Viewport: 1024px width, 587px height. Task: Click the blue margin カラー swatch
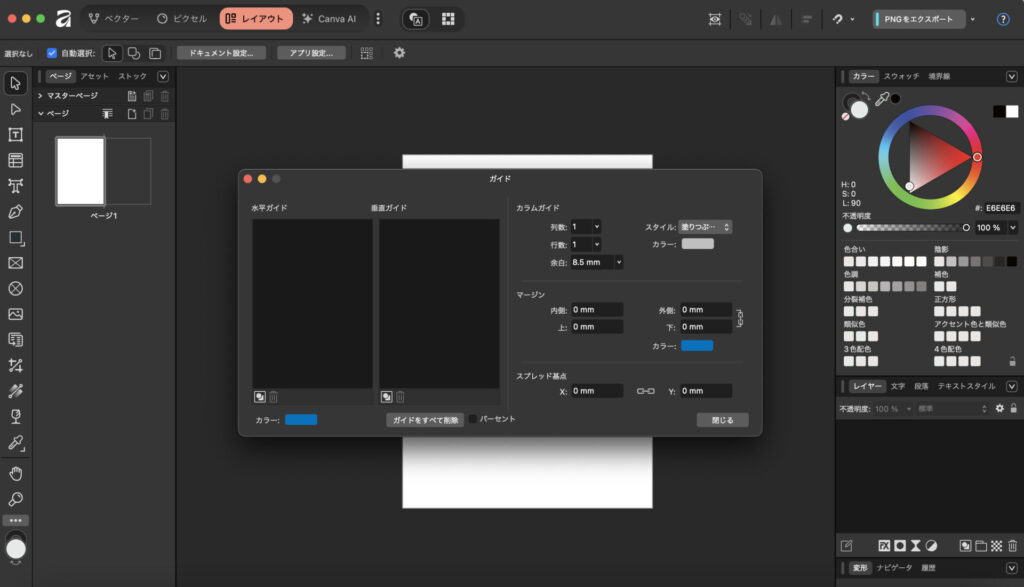[x=696, y=345]
